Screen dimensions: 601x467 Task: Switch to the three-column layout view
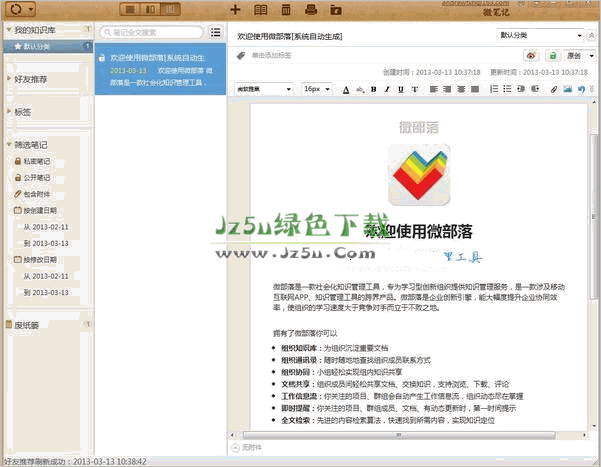click(x=170, y=9)
